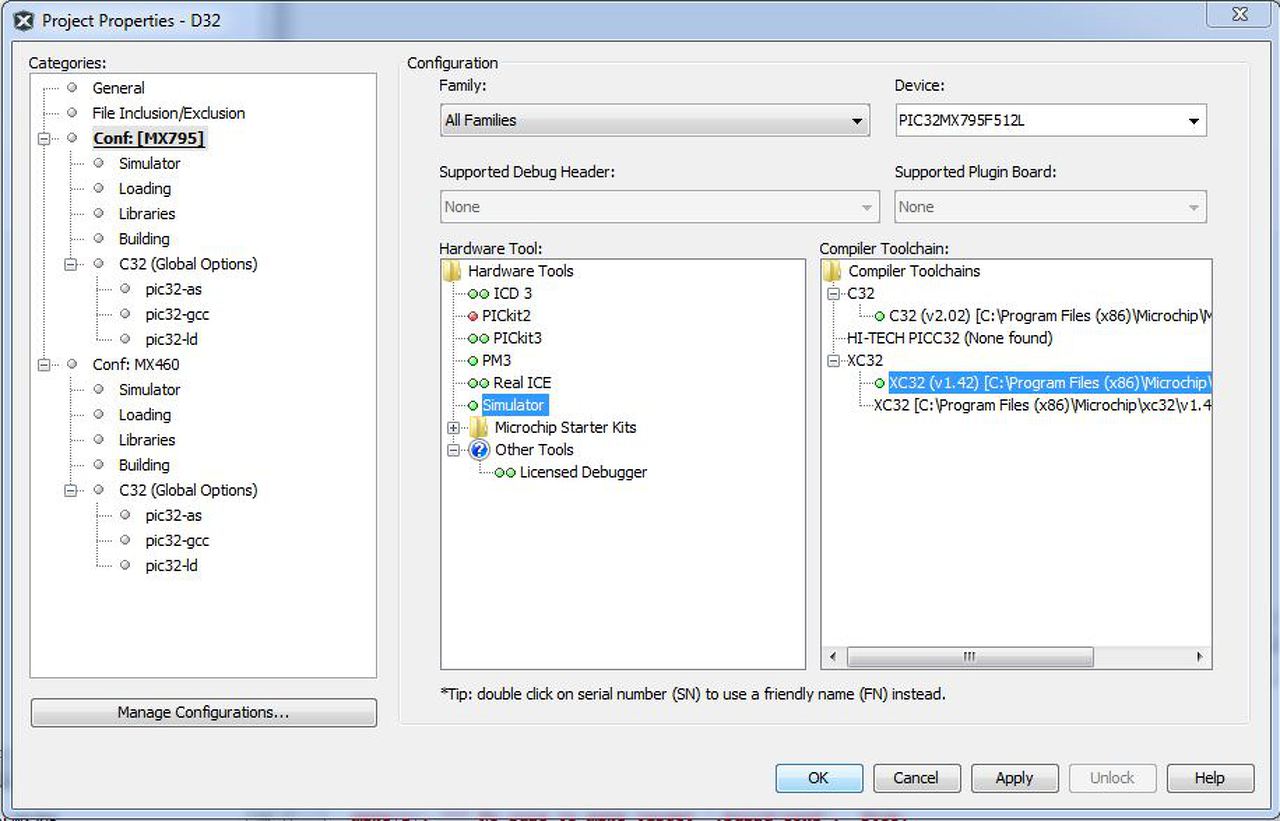This screenshot has height=821, width=1280.
Task: Select the General category
Action: click(x=118, y=88)
